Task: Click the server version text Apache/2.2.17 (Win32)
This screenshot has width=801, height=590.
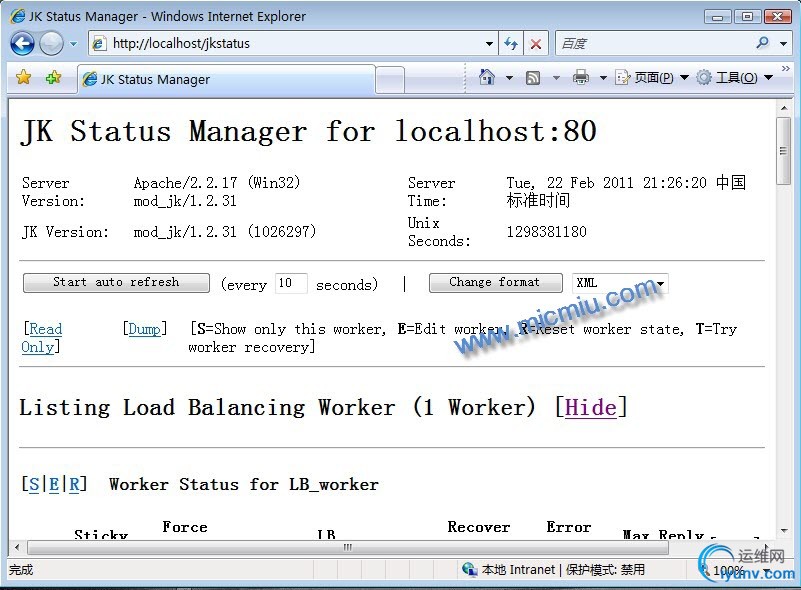Action: tap(217, 182)
